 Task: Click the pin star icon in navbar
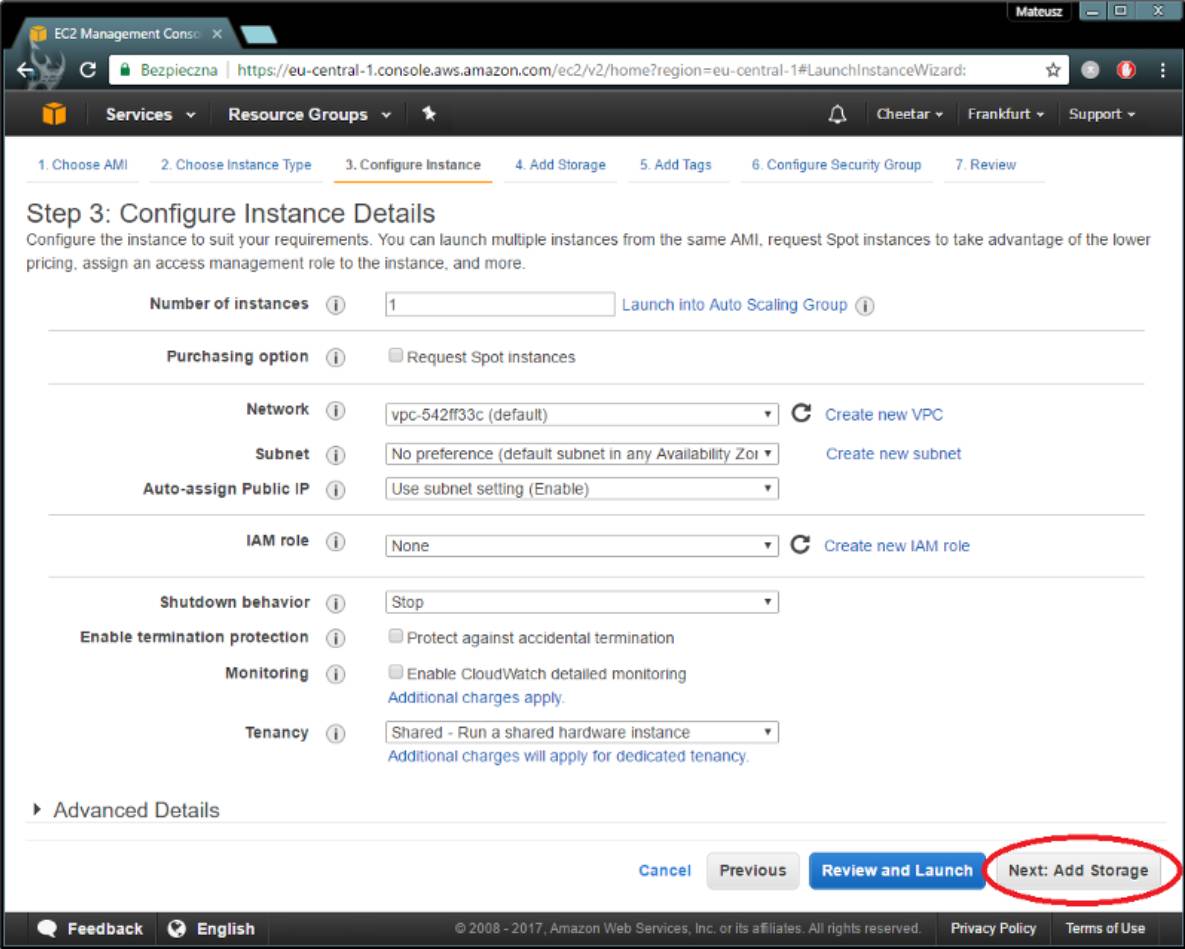[x=429, y=114]
